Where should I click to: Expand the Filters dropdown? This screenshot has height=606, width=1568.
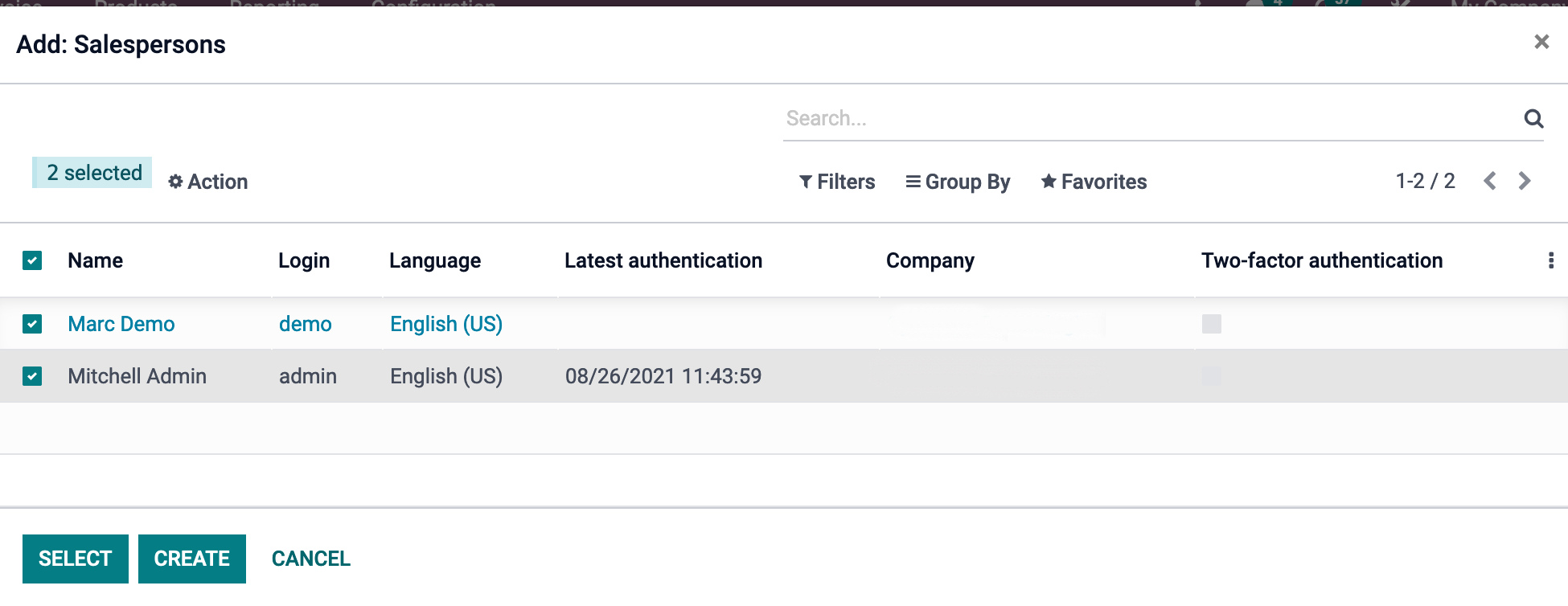pos(837,182)
